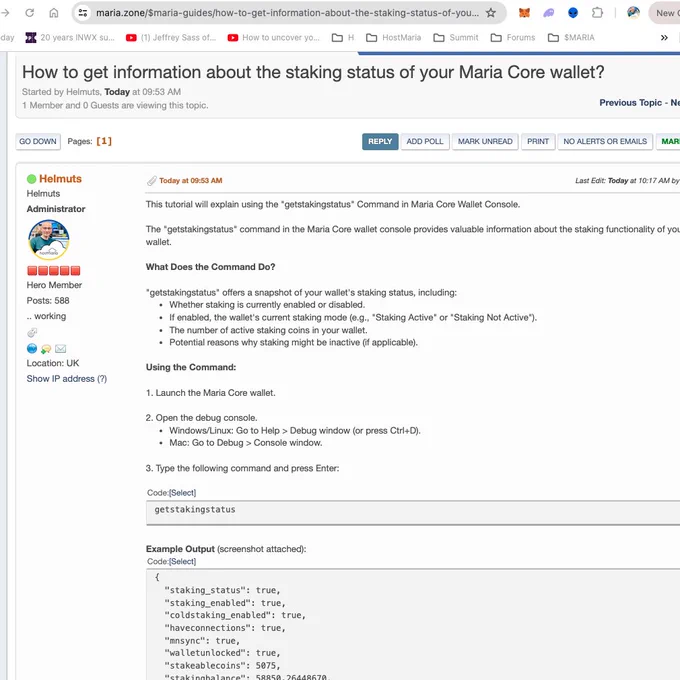Open the Extensions puzzle icon
680x680 pixels.
[x=597, y=13]
